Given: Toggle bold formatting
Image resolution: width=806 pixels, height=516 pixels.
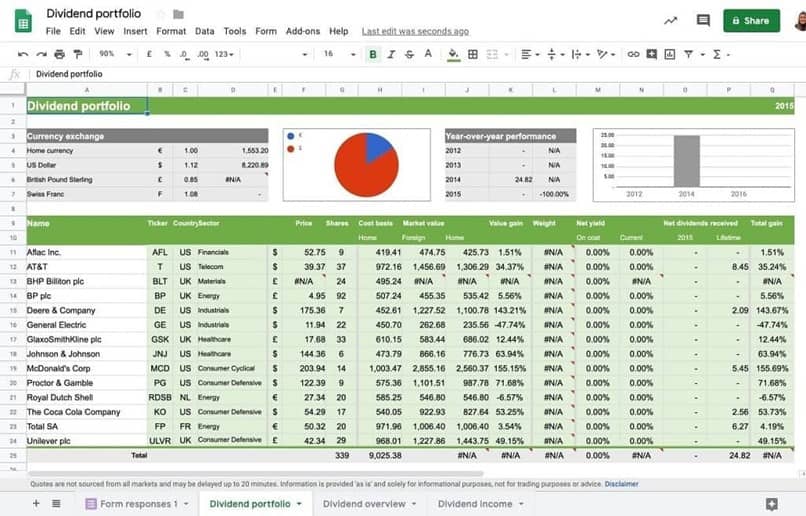Looking at the screenshot, I should click(x=373, y=54).
